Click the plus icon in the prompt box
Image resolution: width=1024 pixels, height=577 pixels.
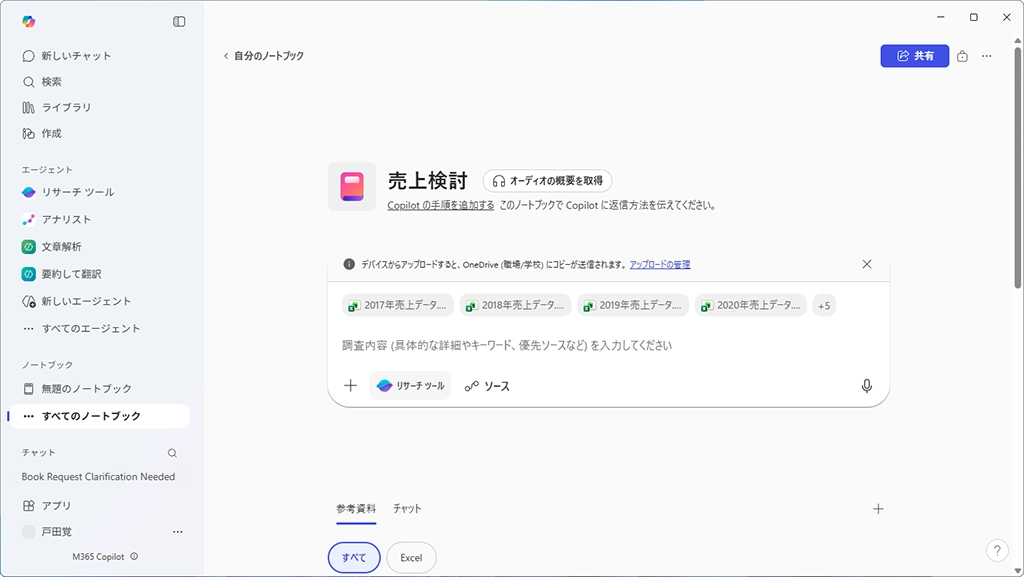pyautogui.click(x=351, y=386)
